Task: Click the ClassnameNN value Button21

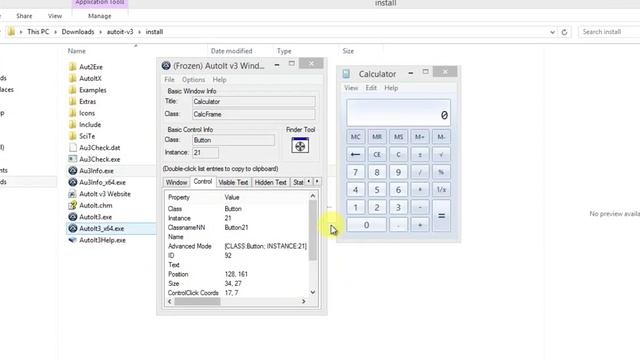Action: point(236,227)
